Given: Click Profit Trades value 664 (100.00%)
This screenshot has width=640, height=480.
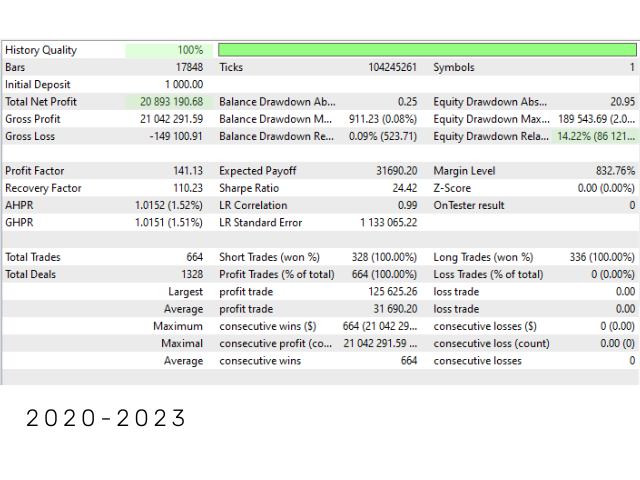Looking at the screenshot, I should click(384, 274).
